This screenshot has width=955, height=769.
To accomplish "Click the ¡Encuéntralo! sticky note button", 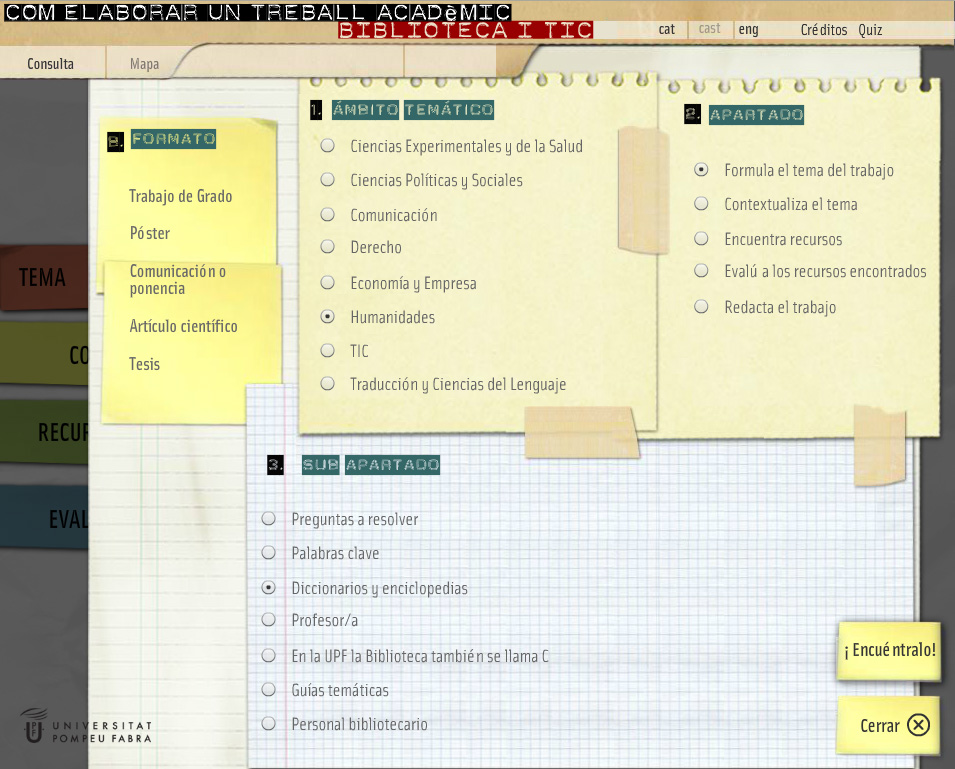I will (889, 650).
